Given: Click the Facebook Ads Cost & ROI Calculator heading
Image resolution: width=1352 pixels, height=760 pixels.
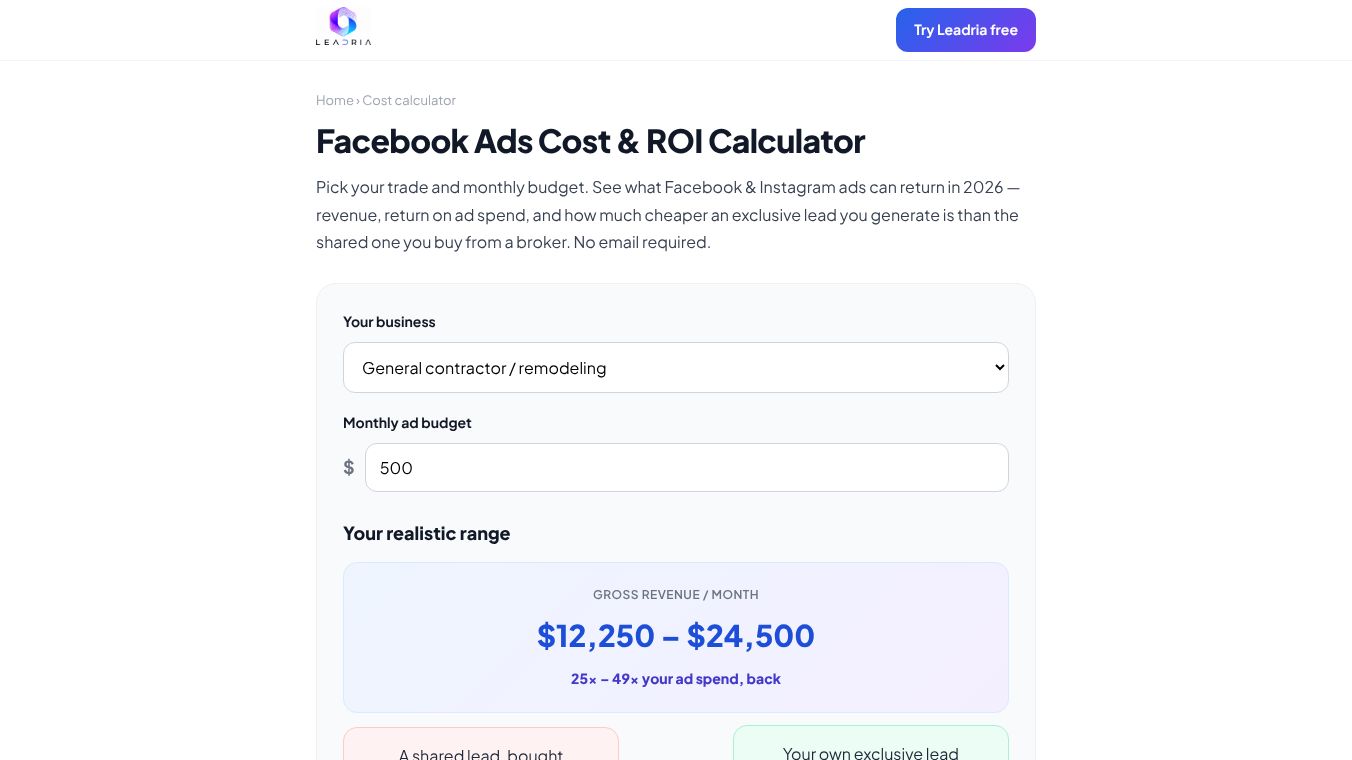Looking at the screenshot, I should (590, 141).
